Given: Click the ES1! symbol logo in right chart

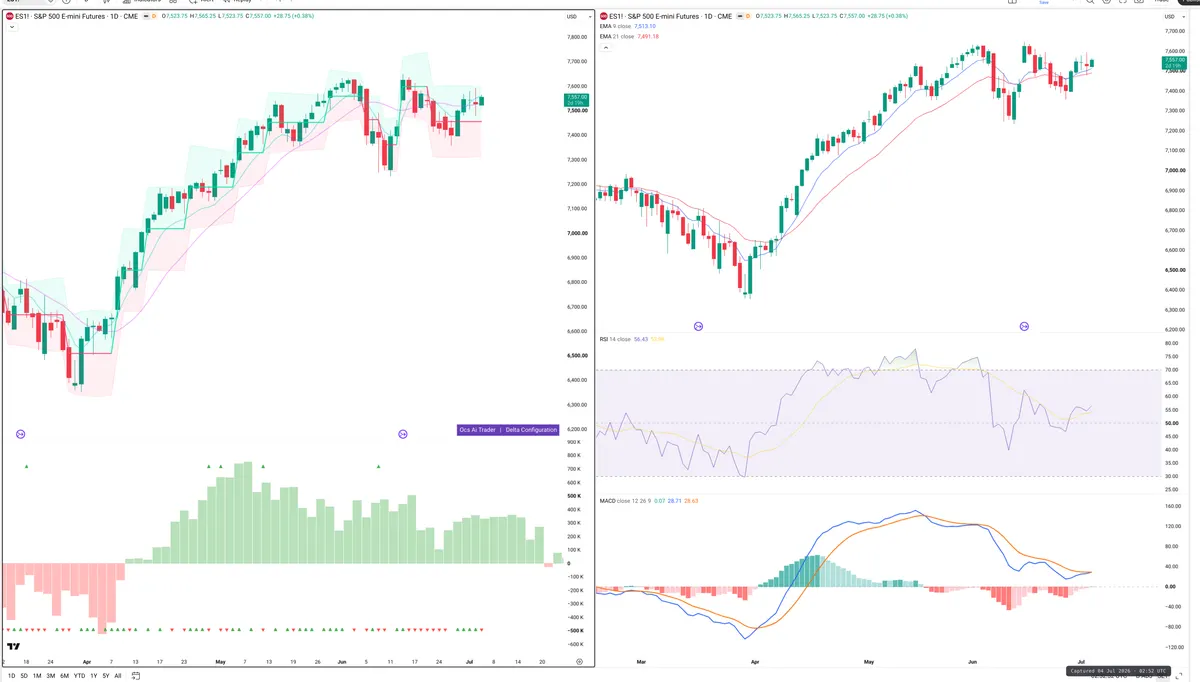Looking at the screenshot, I should point(603,16).
